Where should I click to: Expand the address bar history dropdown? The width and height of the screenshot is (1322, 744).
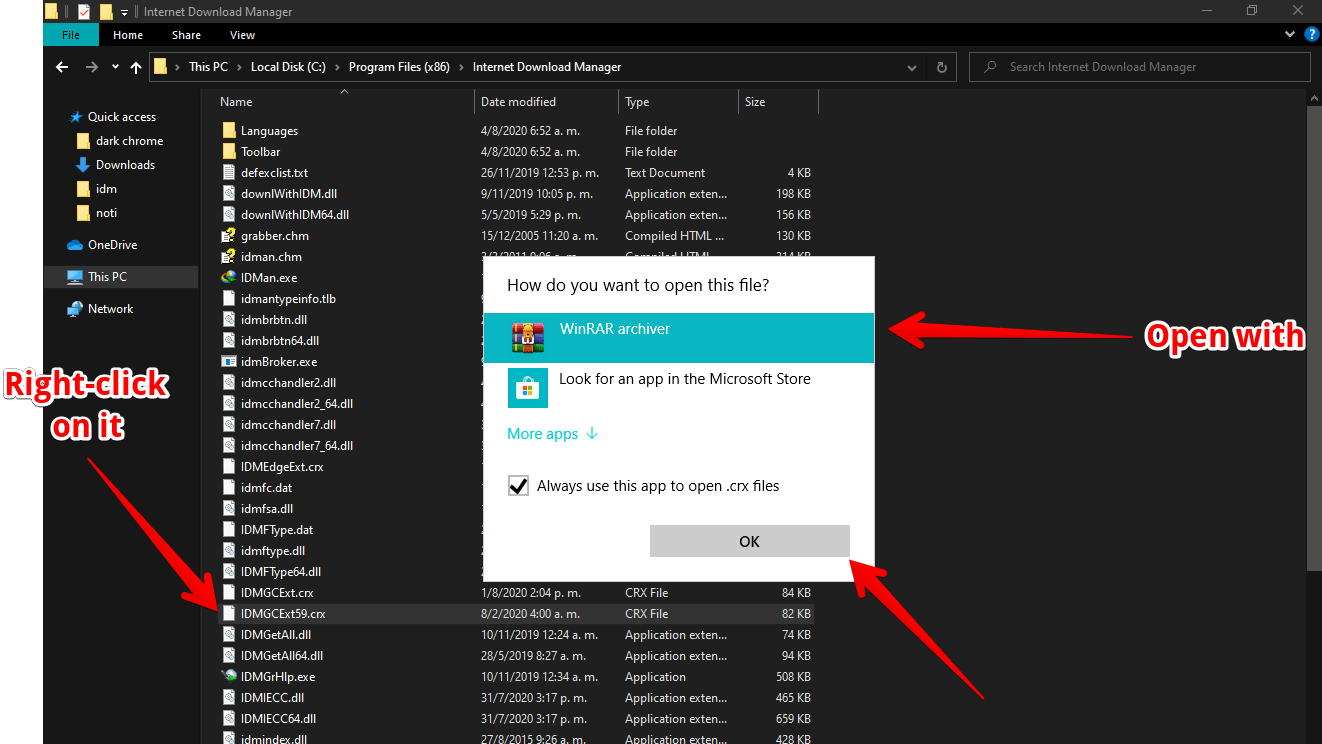pyautogui.click(x=912, y=67)
